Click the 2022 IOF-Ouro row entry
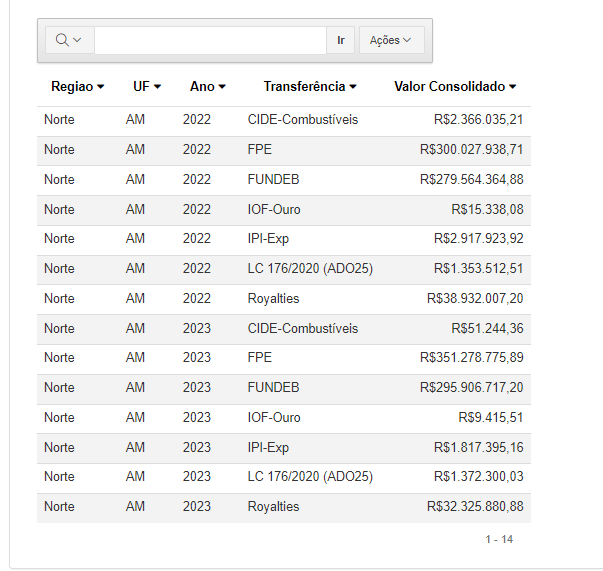Screen dimensions: 603x571 [274, 209]
